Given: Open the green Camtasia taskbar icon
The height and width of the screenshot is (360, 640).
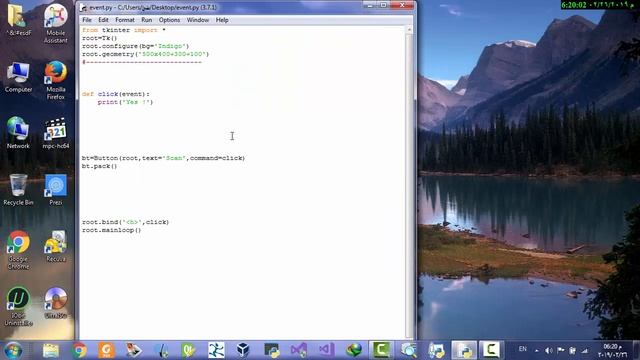Looking at the screenshot, I should click(x=381, y=350).
